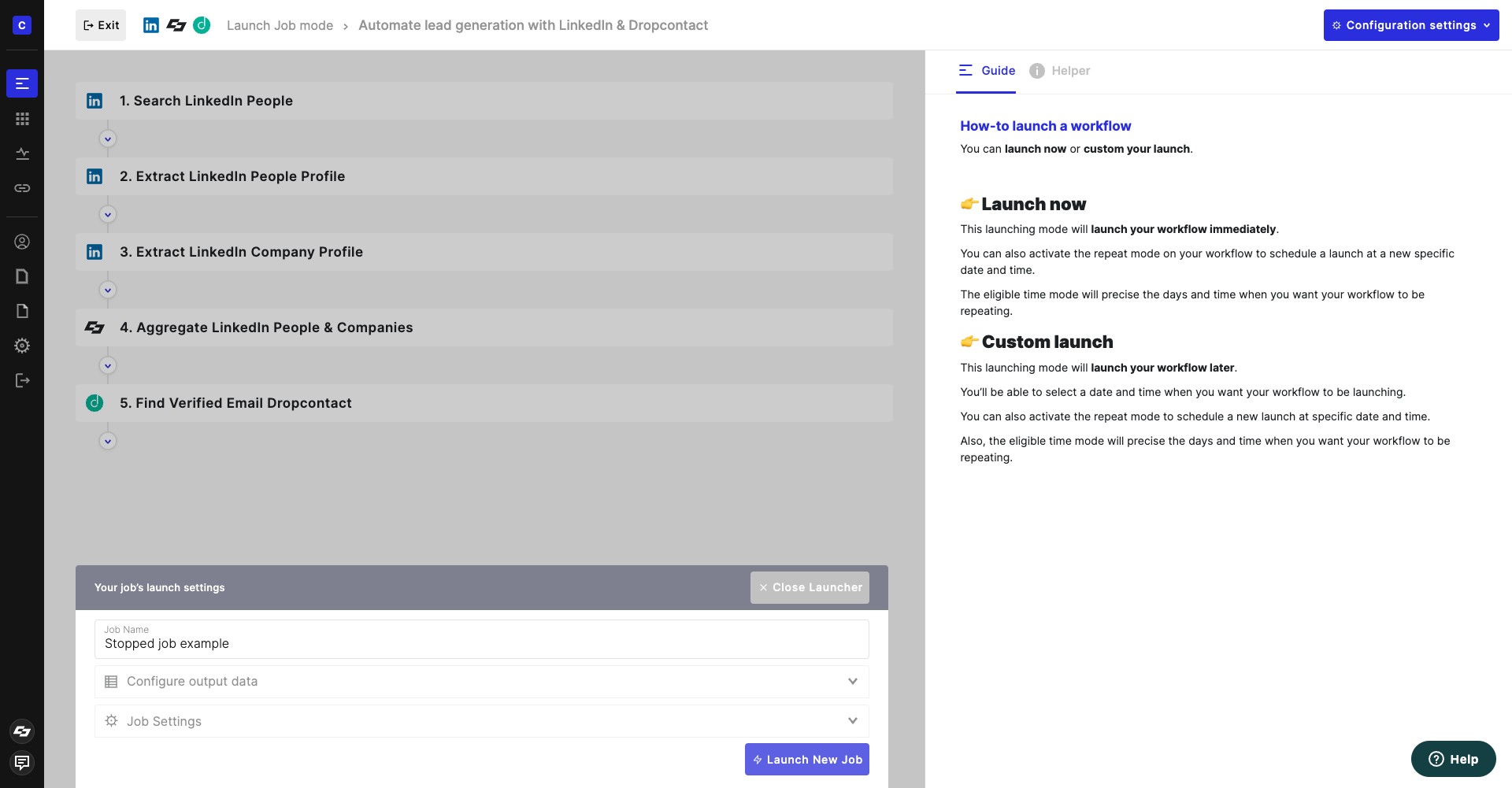The width and height of the screenshot is (1512, 788).
Task: Click How-to launch a workflow heading
Action: [1045, 126]
